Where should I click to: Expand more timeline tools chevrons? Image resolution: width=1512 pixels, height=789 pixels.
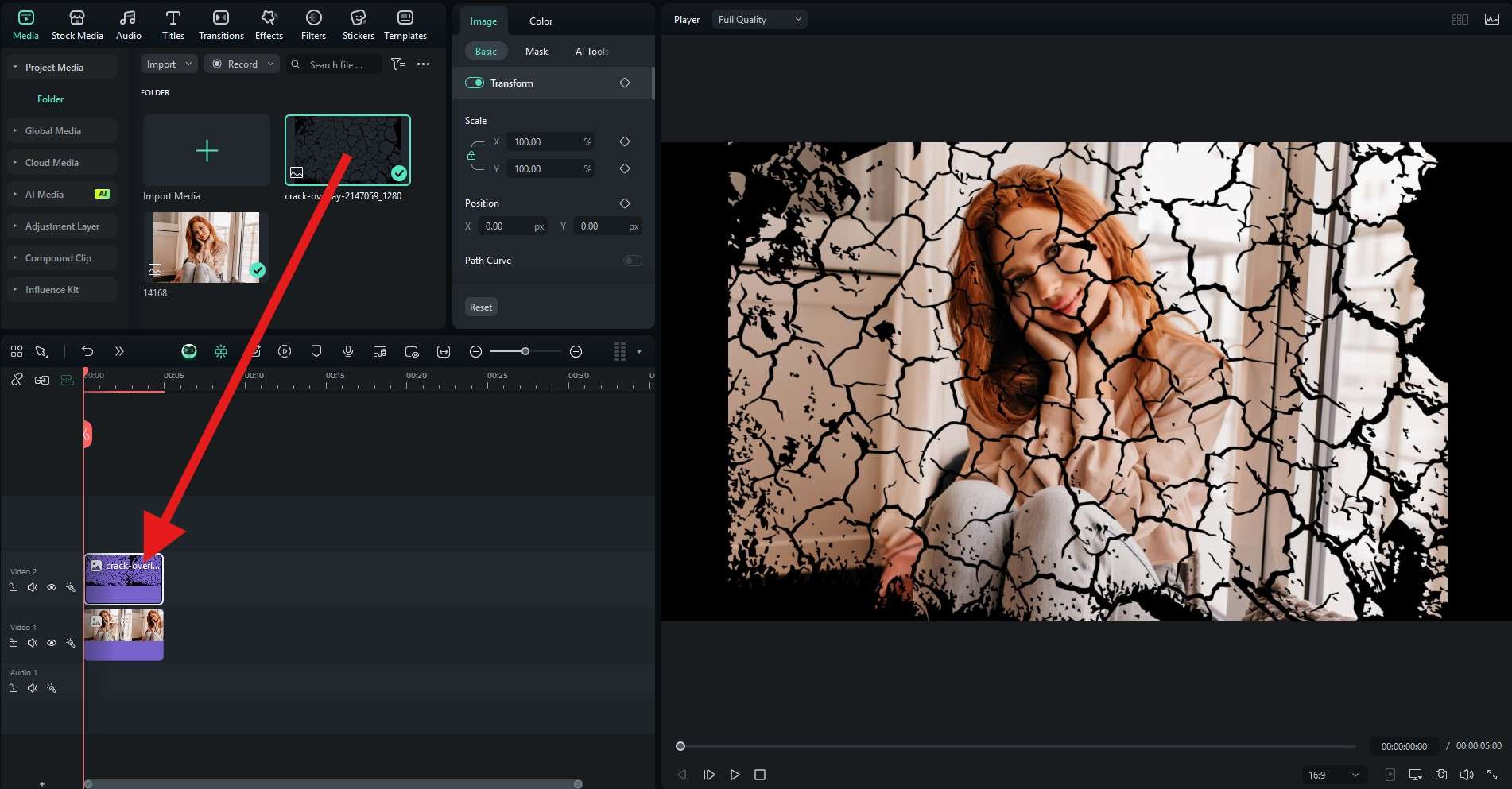pos(119,351)
